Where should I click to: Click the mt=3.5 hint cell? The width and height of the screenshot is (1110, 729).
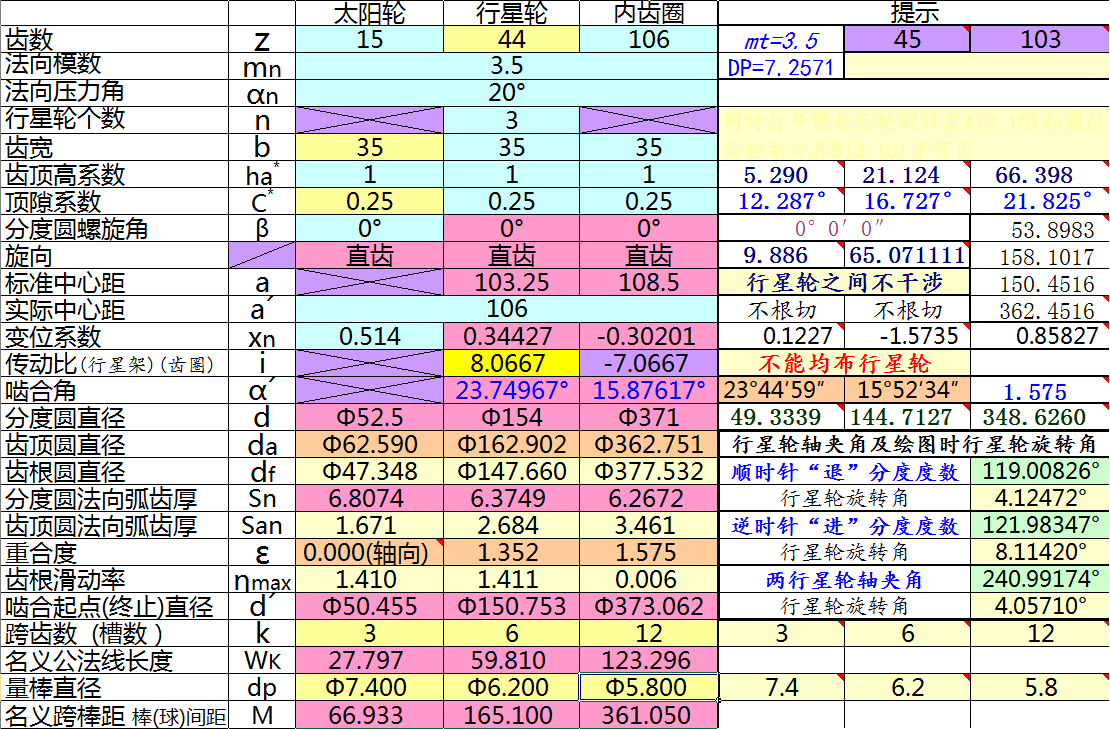click(781, 39)
